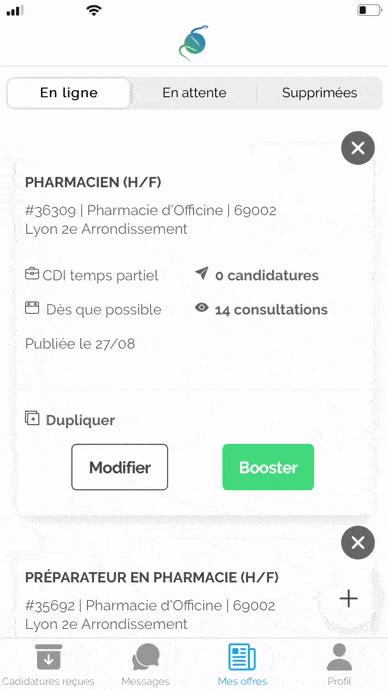The height and width of the screenshot is (690, 388).
Task: Select the Mes offres newspaper icon
Action: [x=242, y=657]
